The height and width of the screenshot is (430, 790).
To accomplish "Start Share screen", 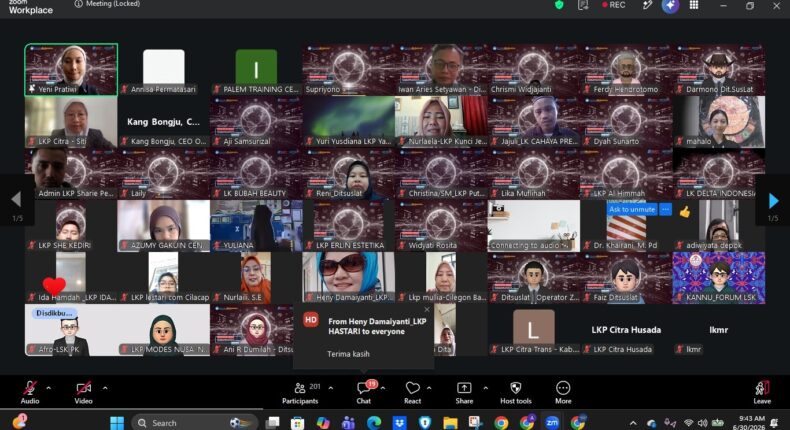I will pyautogui.click(x=464, y=393).
